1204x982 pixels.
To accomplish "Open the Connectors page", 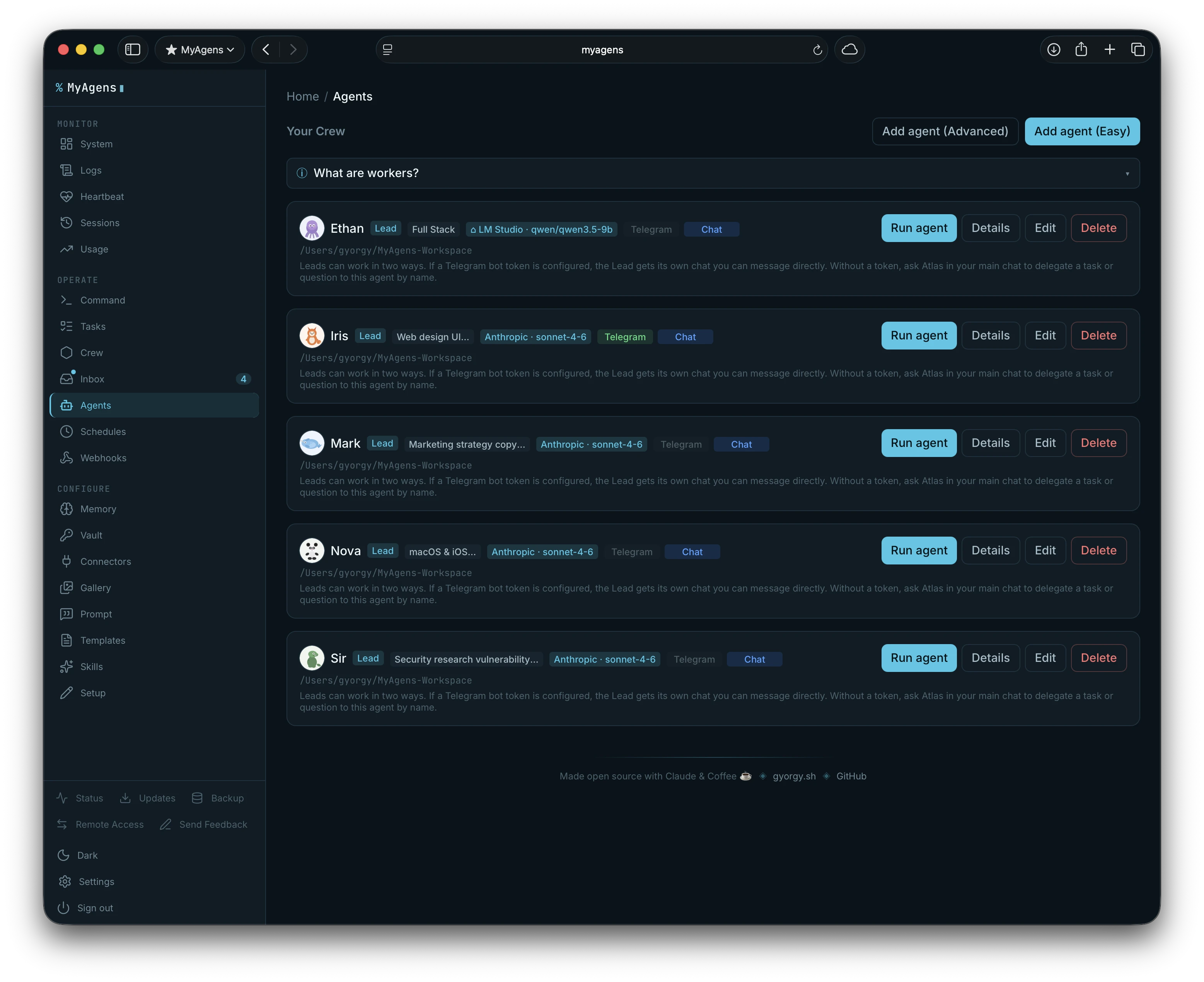I will click(x=154, y=561).
